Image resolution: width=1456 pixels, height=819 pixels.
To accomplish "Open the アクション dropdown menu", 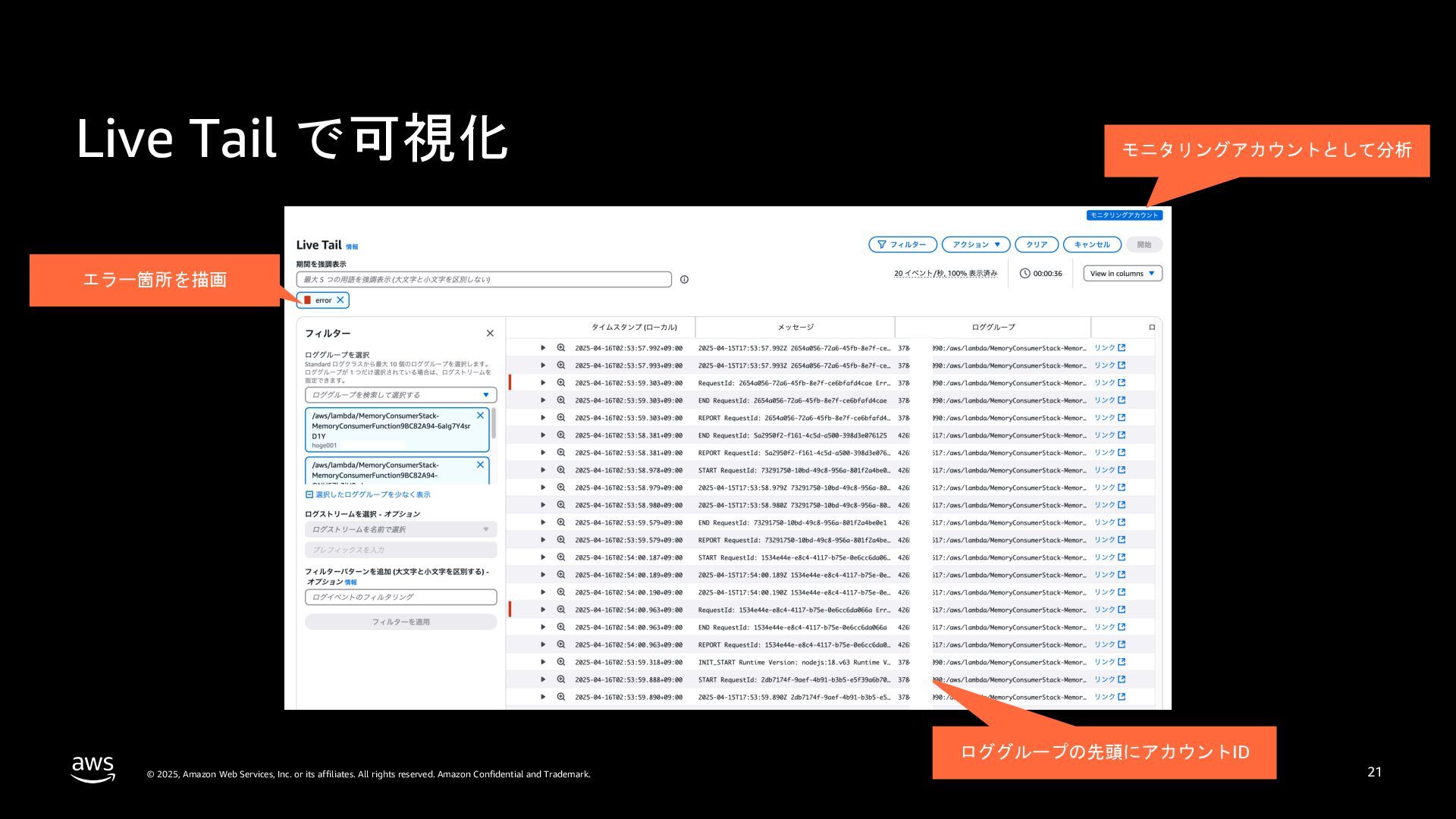I will (x=976, y=245).
